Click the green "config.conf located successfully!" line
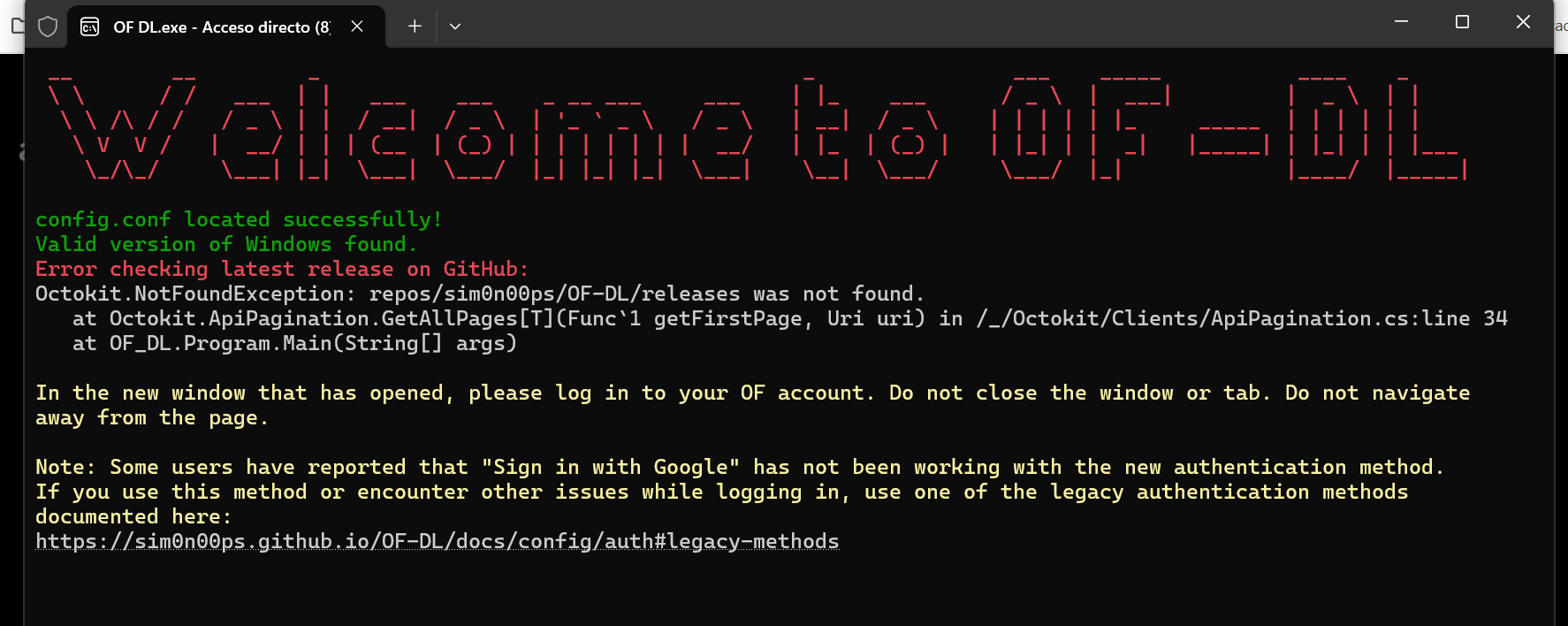Screen dimensions: 1568x626 pyautogui.click(x=239, y=219)
